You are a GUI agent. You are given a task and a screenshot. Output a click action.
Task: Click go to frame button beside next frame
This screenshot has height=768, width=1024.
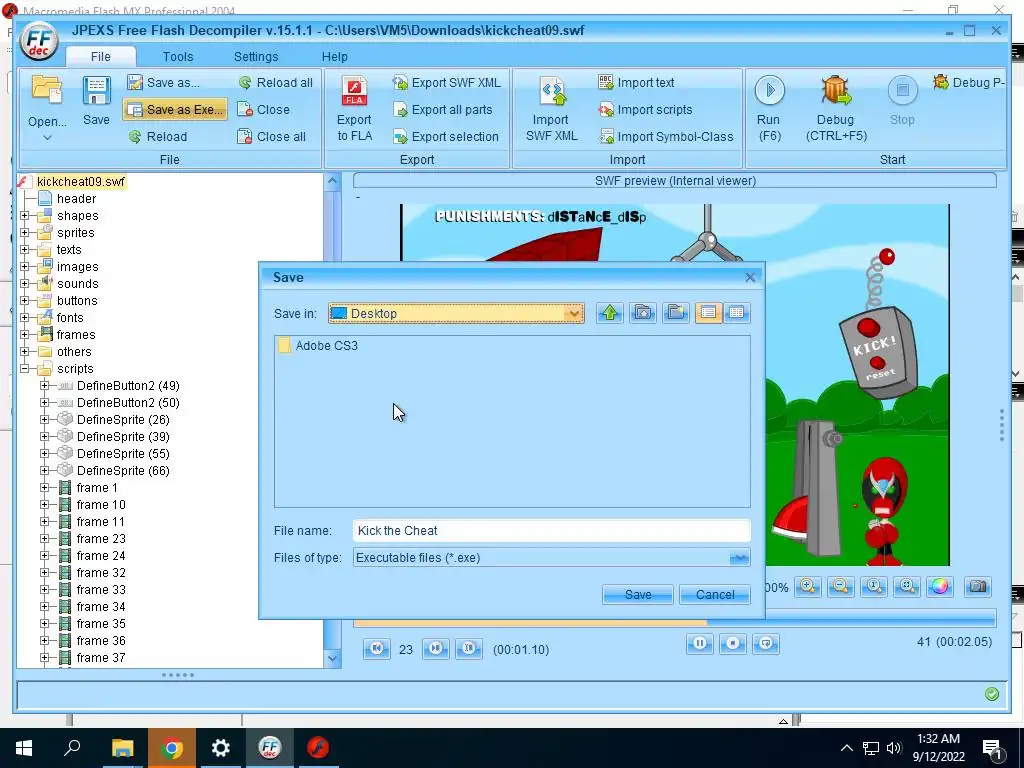coord(468,648)
